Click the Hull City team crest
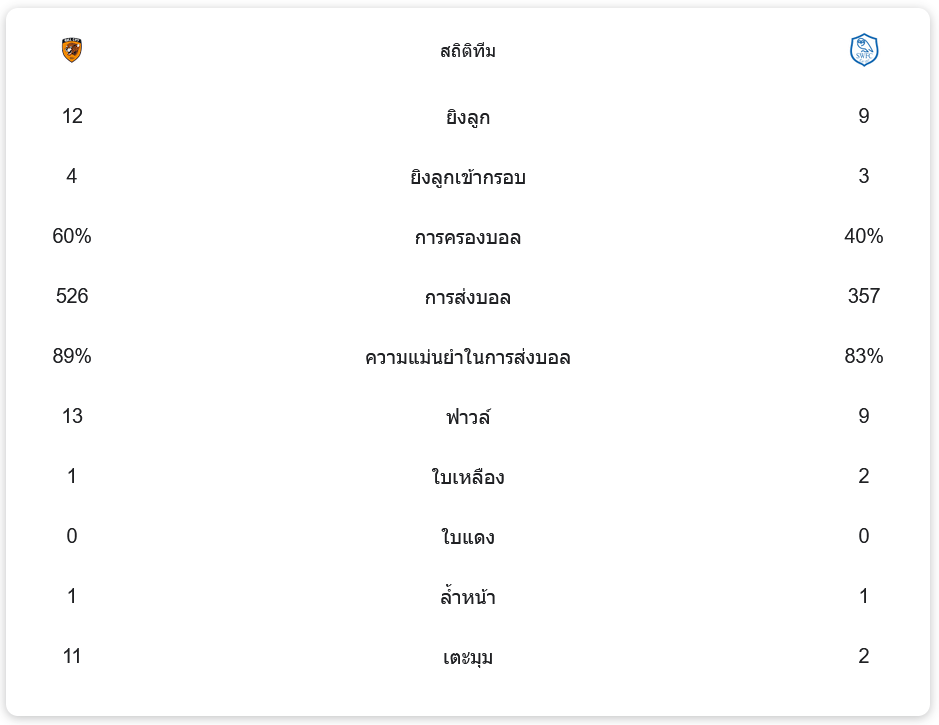 point(72,50)
